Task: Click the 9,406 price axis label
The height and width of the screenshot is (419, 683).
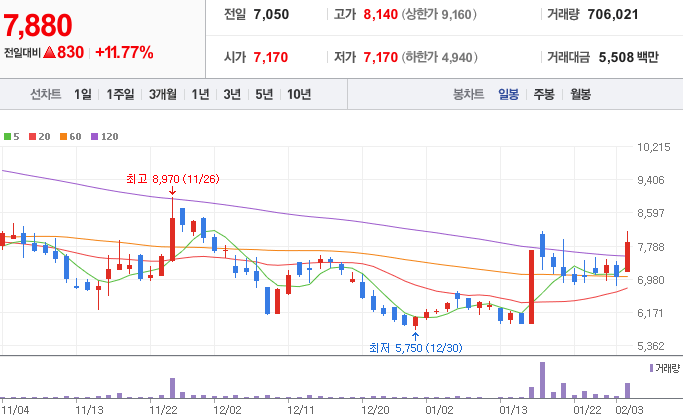Action: 651,180
